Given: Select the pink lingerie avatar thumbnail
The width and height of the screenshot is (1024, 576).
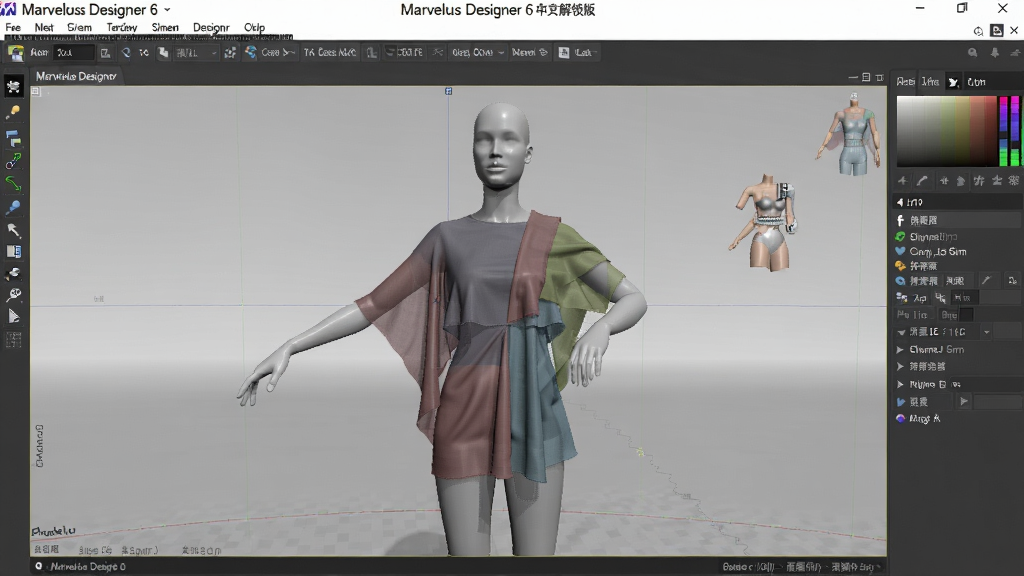Looking at the screenshot, I should pos(765,223).
